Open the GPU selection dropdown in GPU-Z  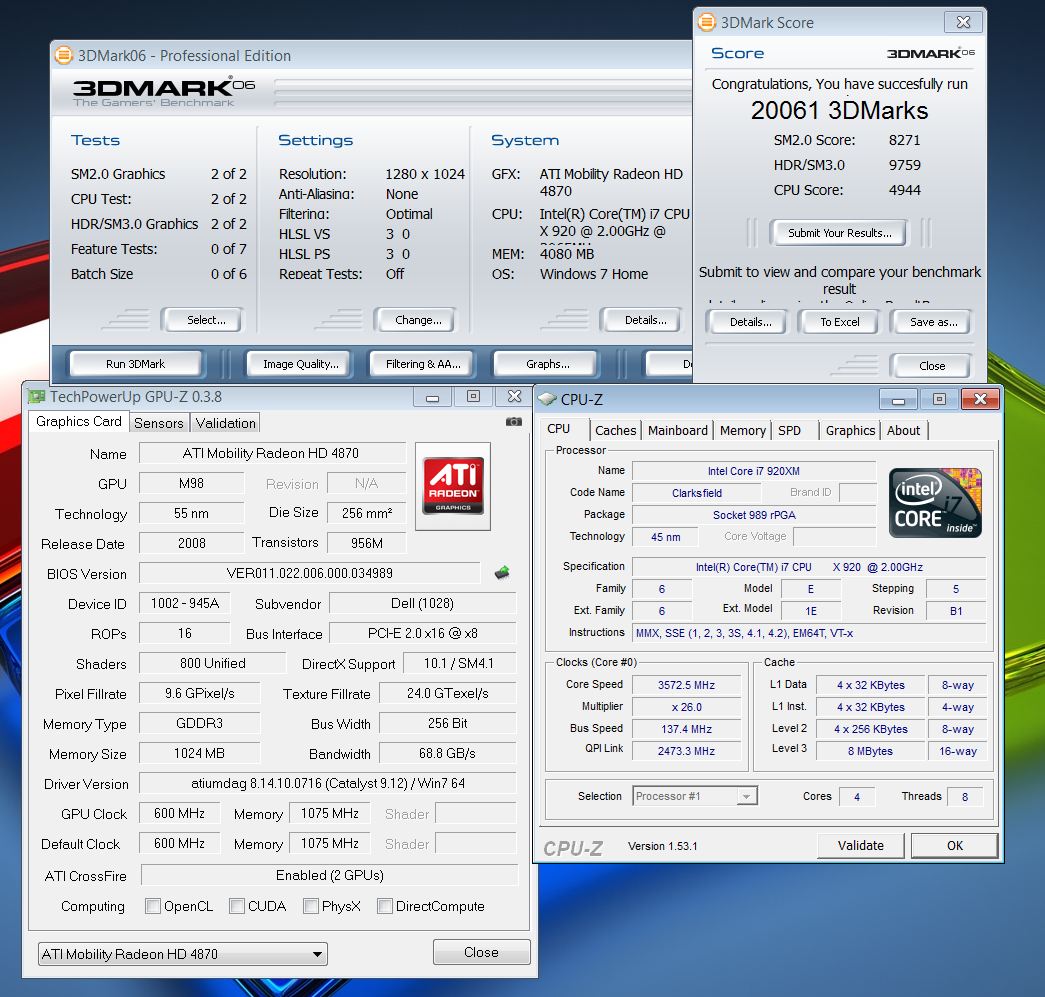(x=183, y=954)
